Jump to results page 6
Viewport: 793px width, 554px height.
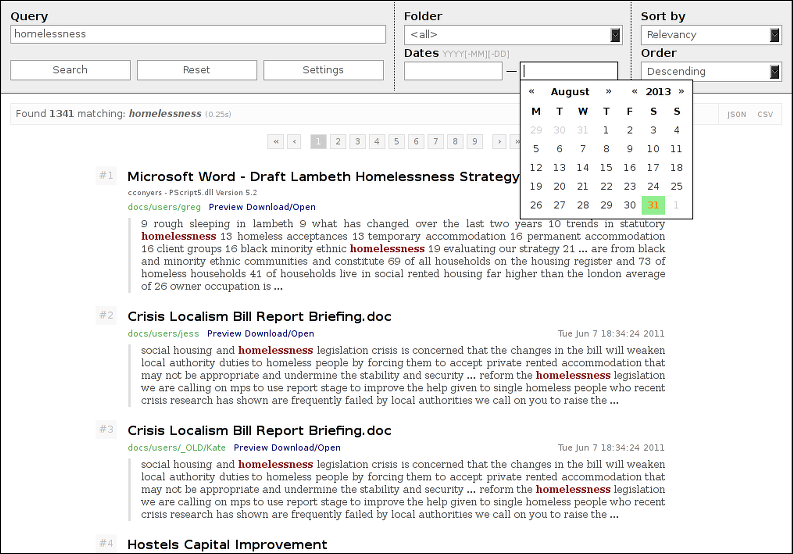tap(416, 142)
